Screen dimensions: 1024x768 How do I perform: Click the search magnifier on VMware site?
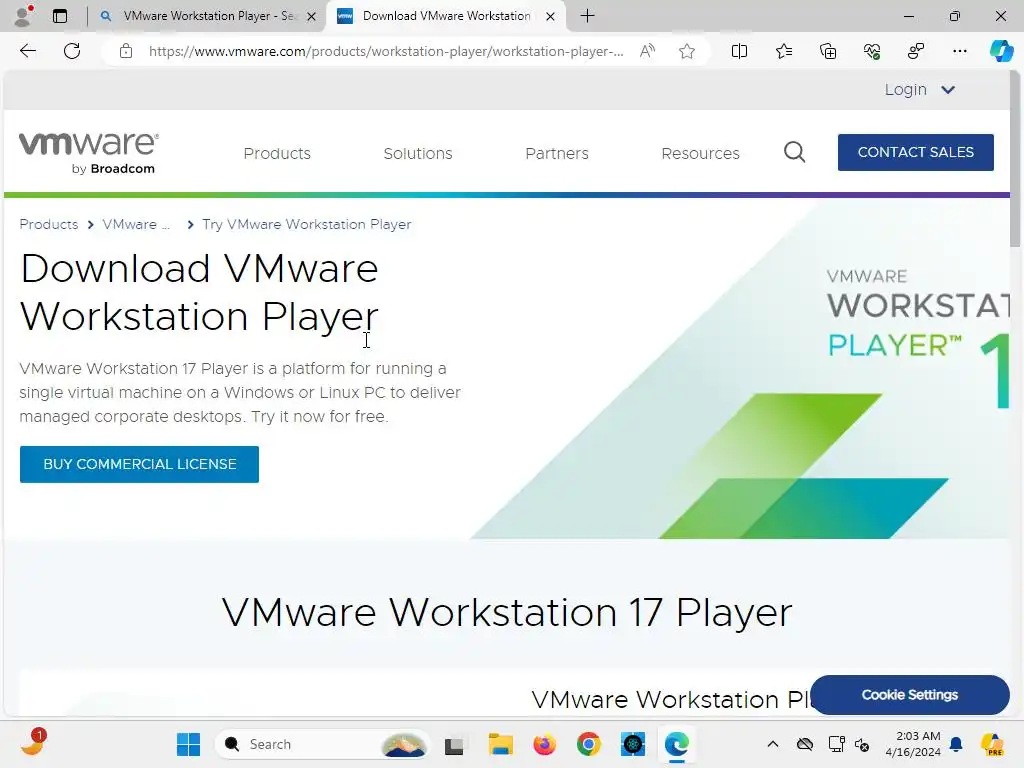coord(794,152)
